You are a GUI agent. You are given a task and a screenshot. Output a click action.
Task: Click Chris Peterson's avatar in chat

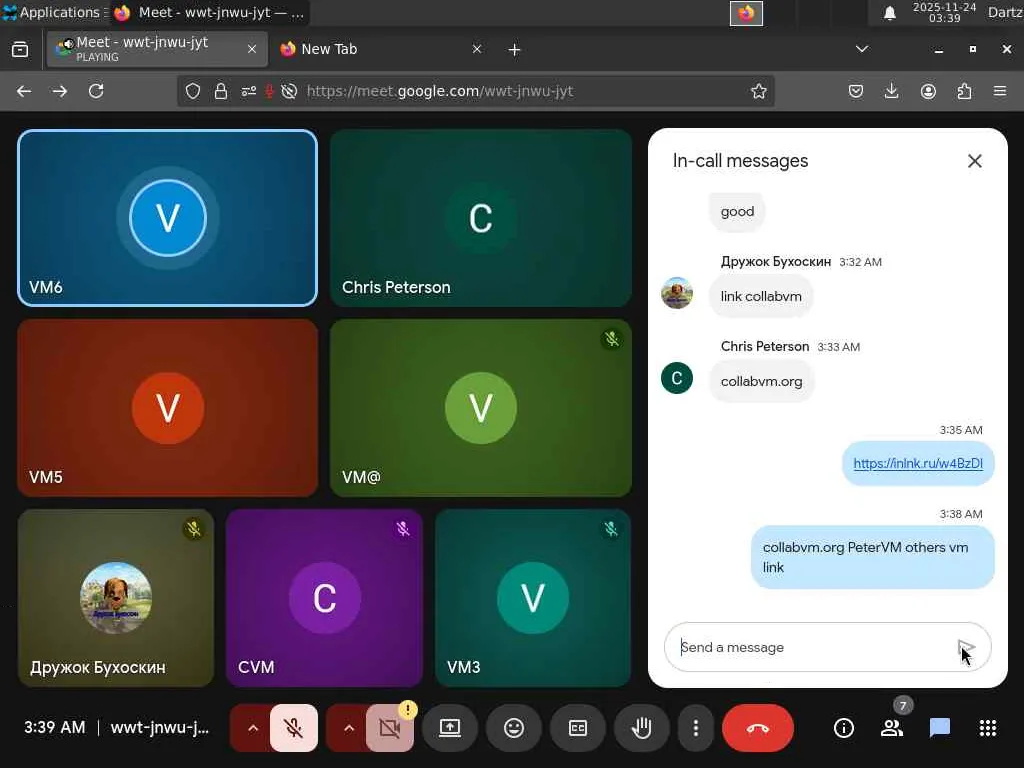pyautogui.click(x=677, y=378)
